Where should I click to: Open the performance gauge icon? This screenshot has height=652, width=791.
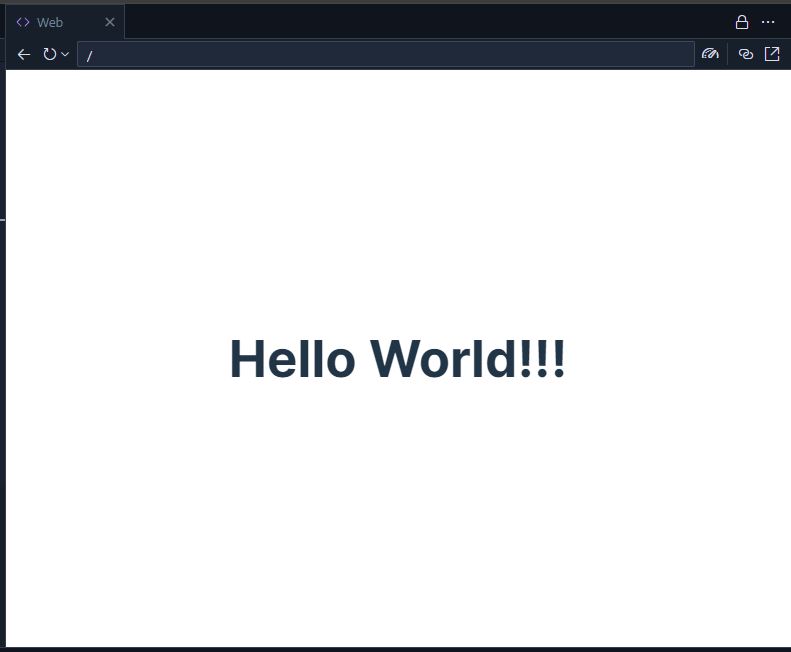tap(710, 54)
